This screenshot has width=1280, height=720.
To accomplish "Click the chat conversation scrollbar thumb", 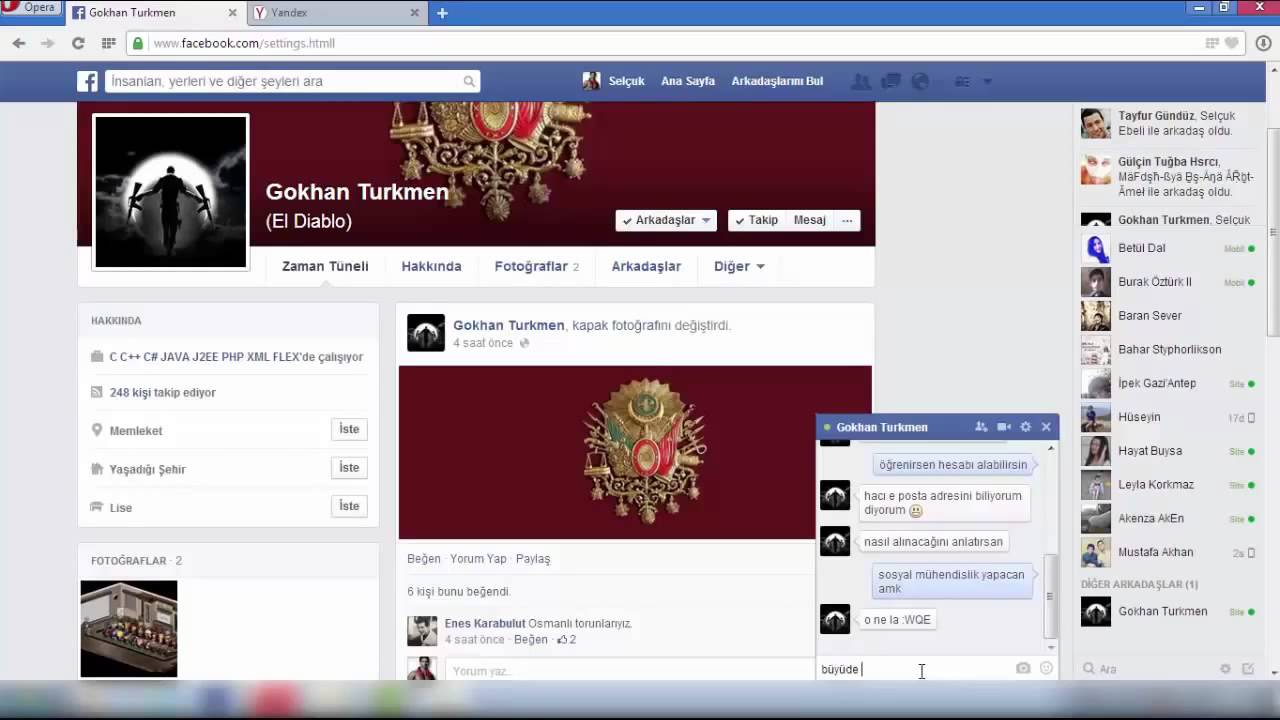I will coord(1049,596).
